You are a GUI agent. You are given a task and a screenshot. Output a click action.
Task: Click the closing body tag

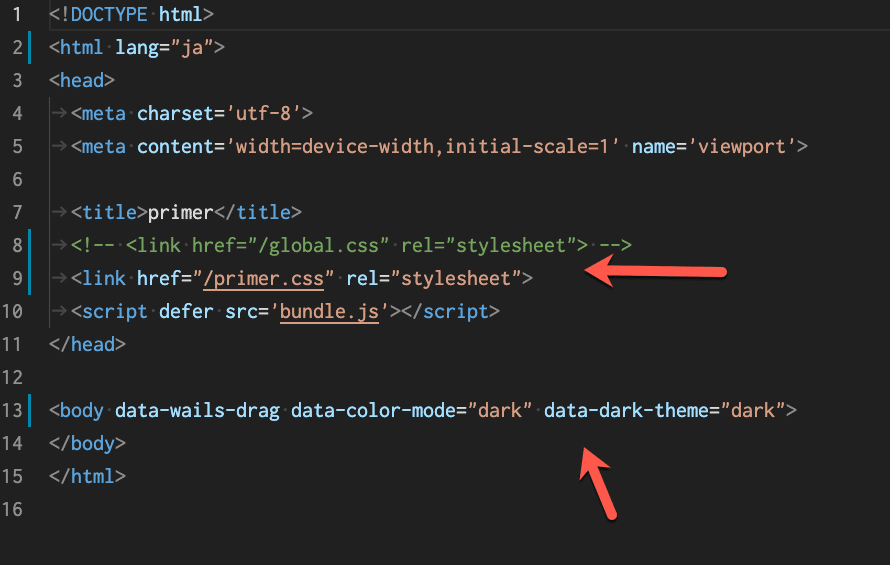[87, 443]
